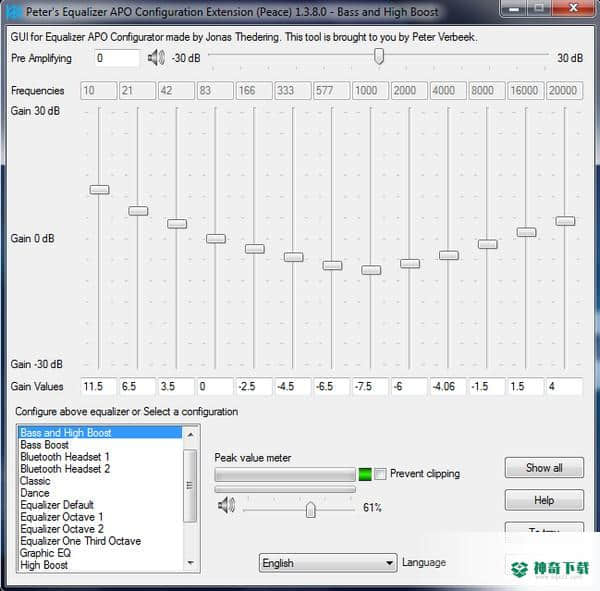Image resolution: width=600 pixels, height=591 pixels.
Task: Click the first gain field showing 6.5
Action: click(x=137, y=386)
